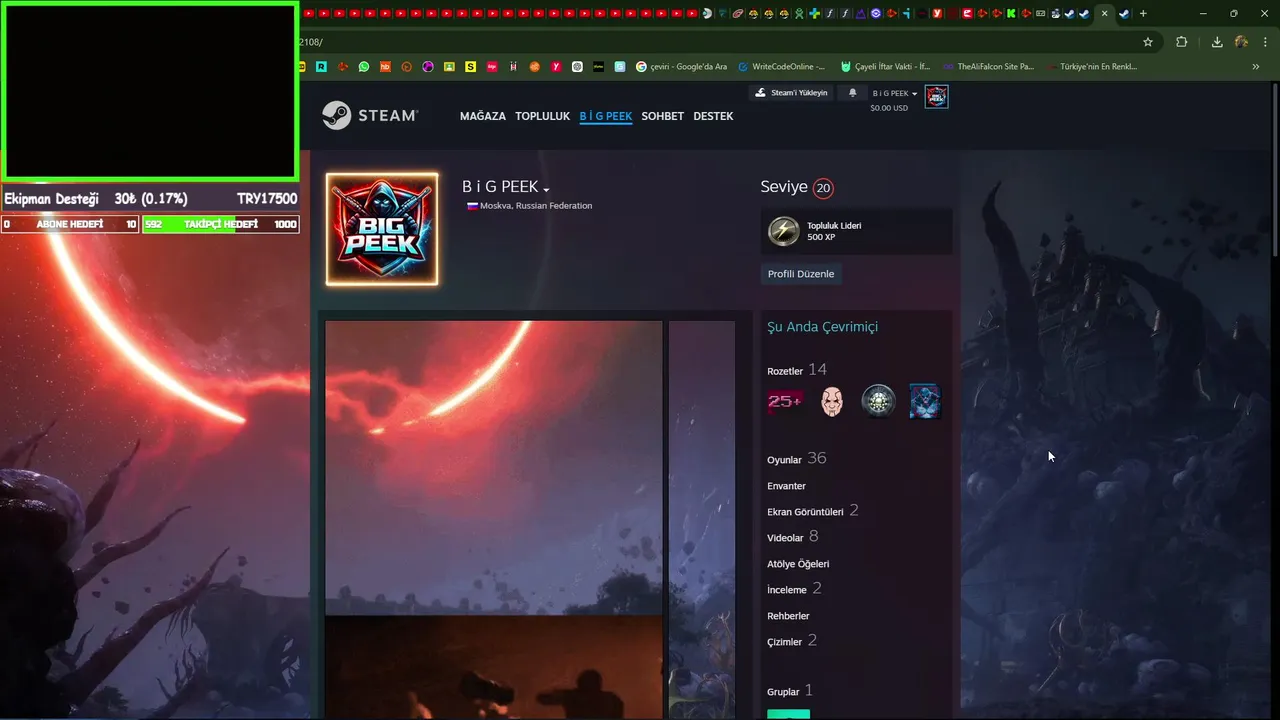Image resolution: width=1280 pixels, height=720 pixels.
Task: Open the TheAliFalcon Site bookmark
Action: click(x=988, y=67)
